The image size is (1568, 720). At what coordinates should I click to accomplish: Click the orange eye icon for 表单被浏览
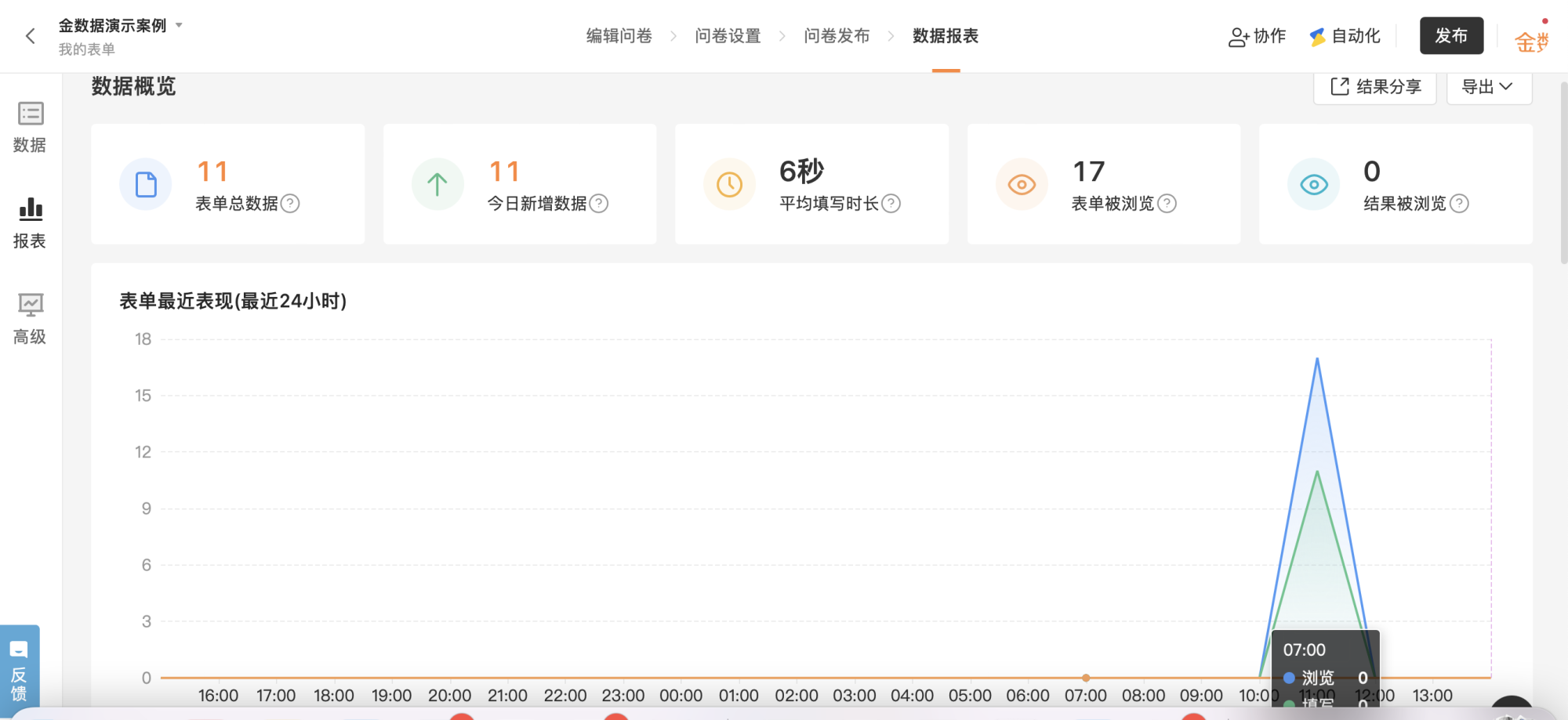tap(1022, 184)
